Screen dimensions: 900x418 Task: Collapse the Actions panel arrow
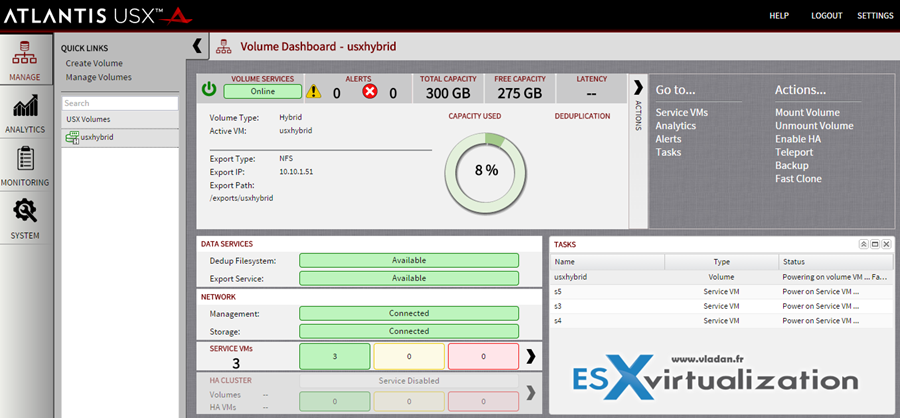pyautogui.click(x=638, y=87)
